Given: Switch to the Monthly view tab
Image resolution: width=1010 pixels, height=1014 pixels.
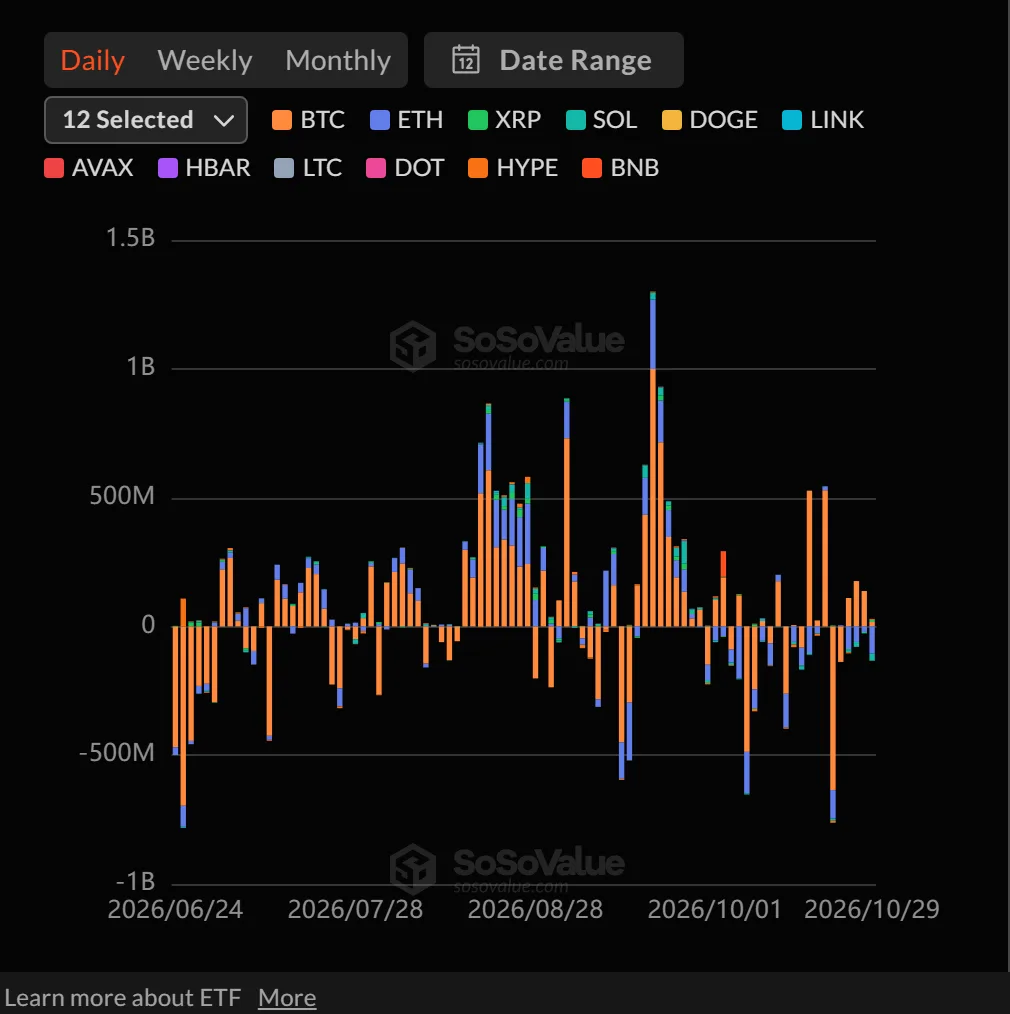Looking at the screenshot, I should point(338,60).
